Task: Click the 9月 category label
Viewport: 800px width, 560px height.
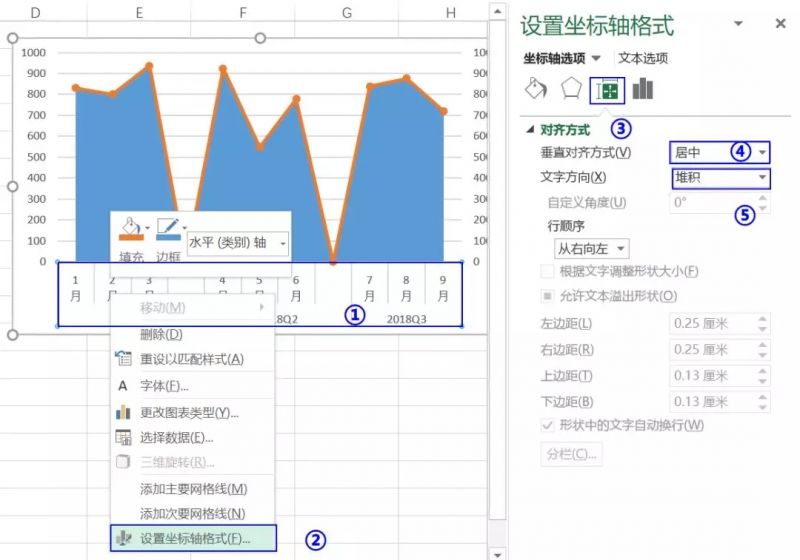Action: click(443, 288)
